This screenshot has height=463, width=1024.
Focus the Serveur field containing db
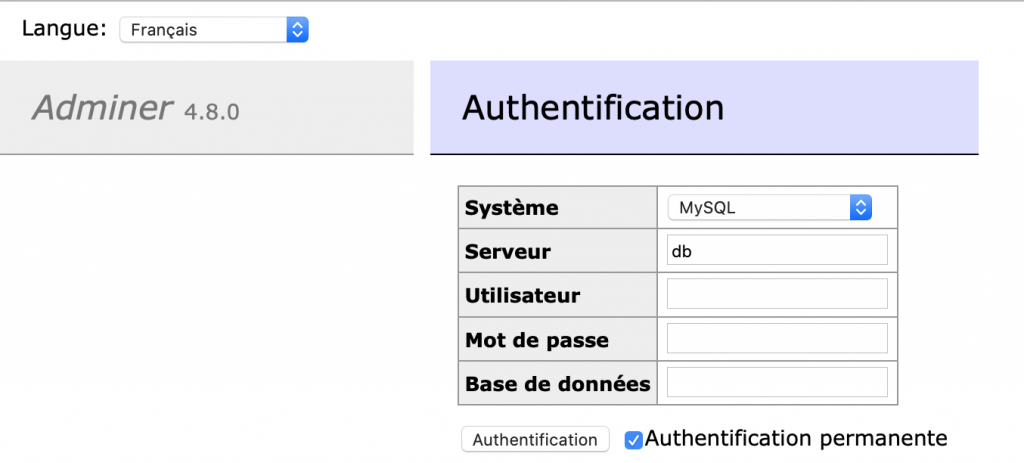click(x=777, y=251)
